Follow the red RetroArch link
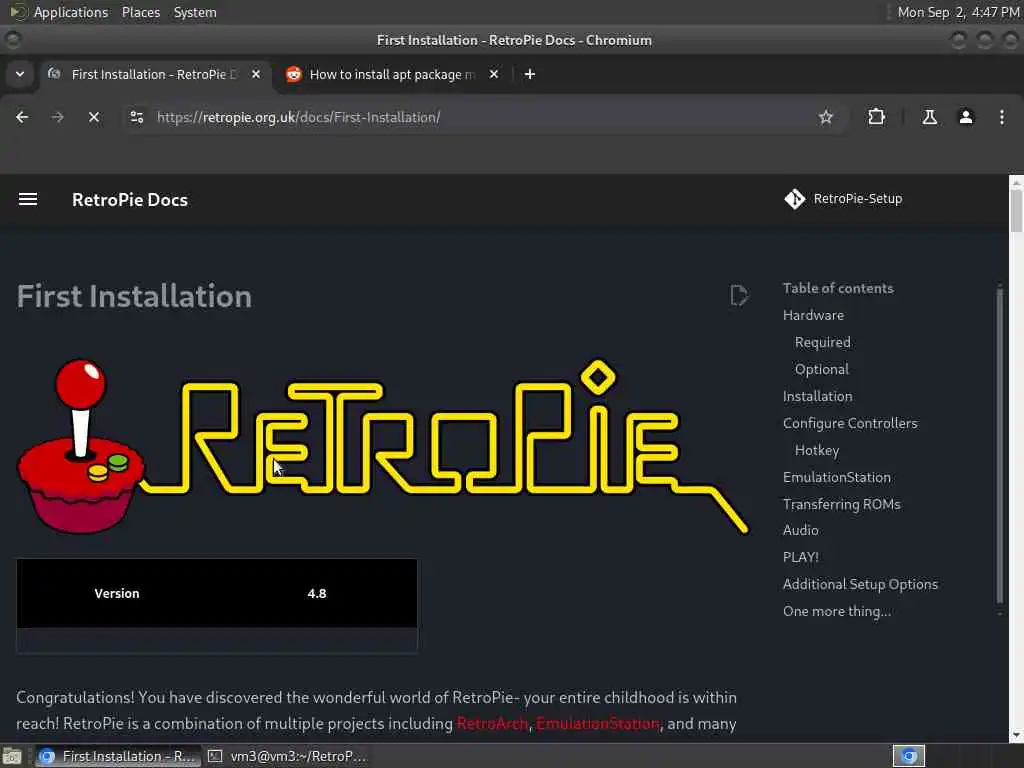Screen dimensions: 1024x768 point(492,724)
